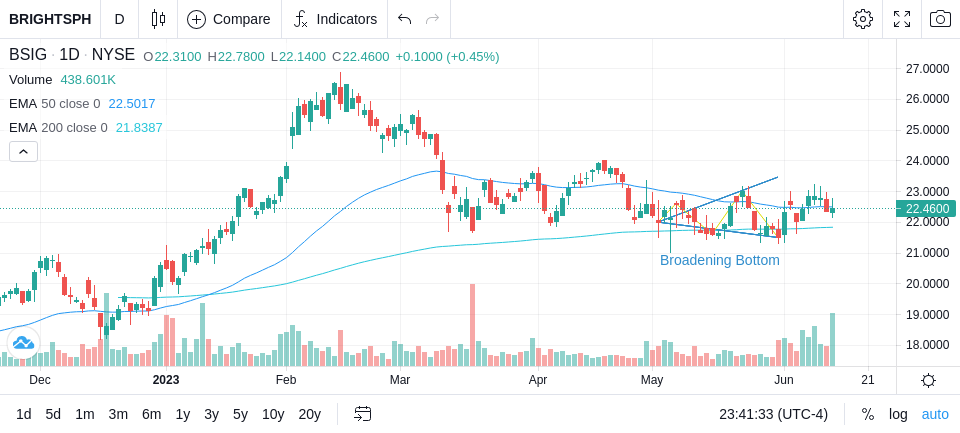
Task: Click the 21.8387 EMA 200 value
Action: [139, 128]
